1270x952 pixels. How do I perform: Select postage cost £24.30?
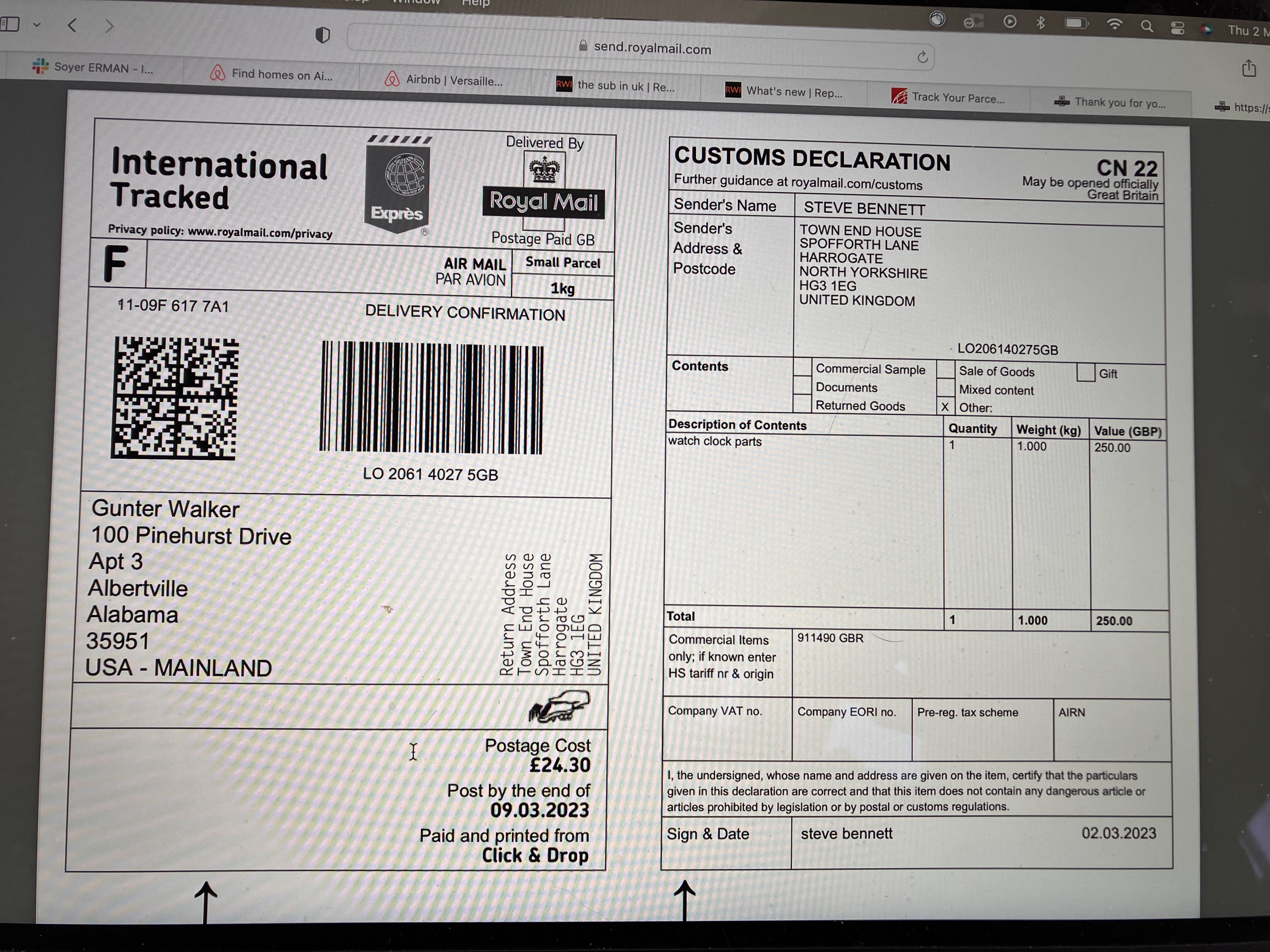tap(560, 765)
